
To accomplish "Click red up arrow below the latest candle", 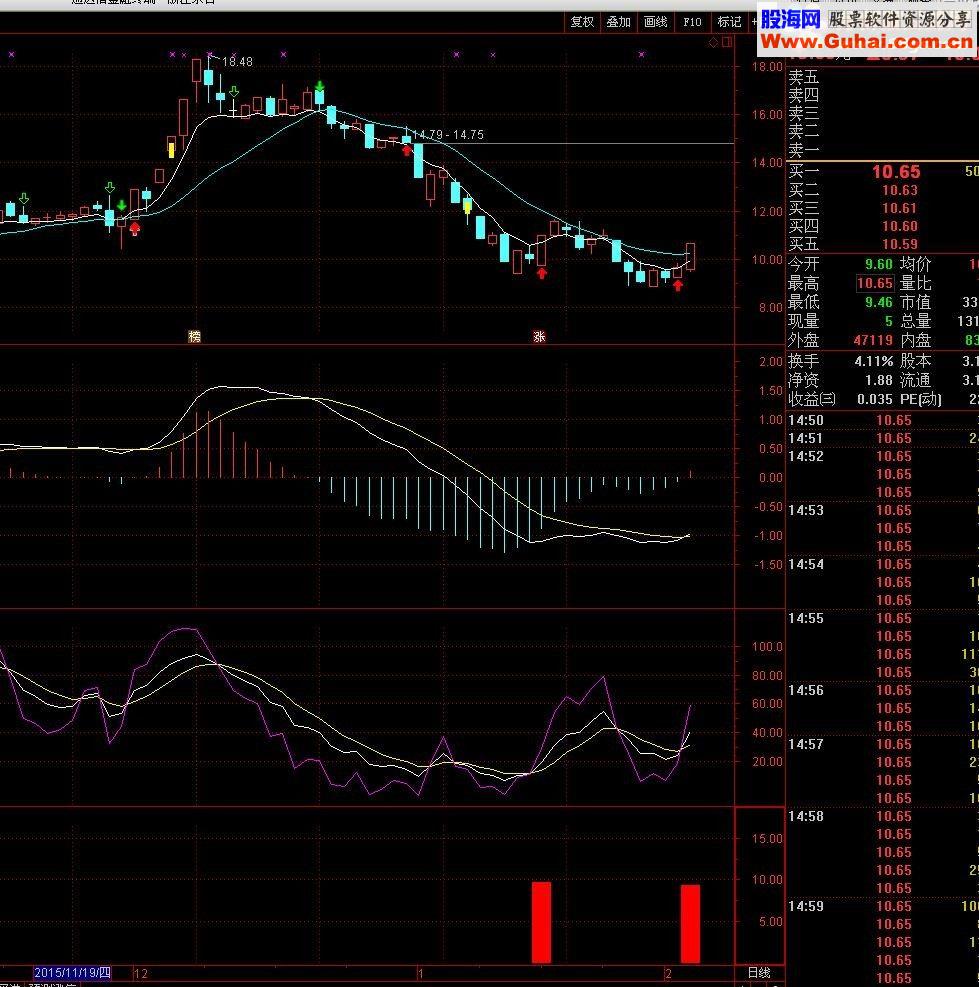I will click(677, 285).
